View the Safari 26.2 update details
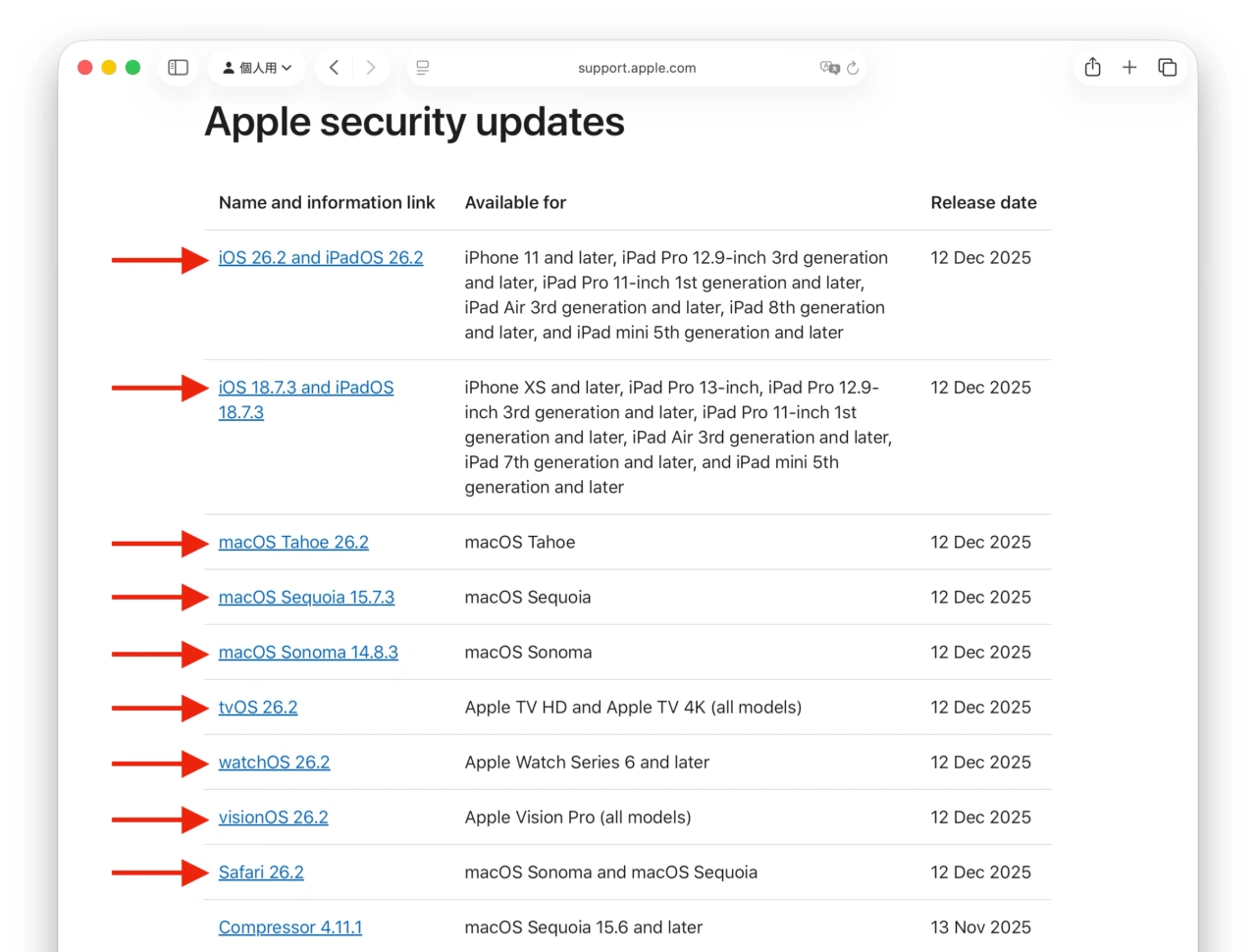The width and height of the screenshot is (1256, 952). pos(261,872)
